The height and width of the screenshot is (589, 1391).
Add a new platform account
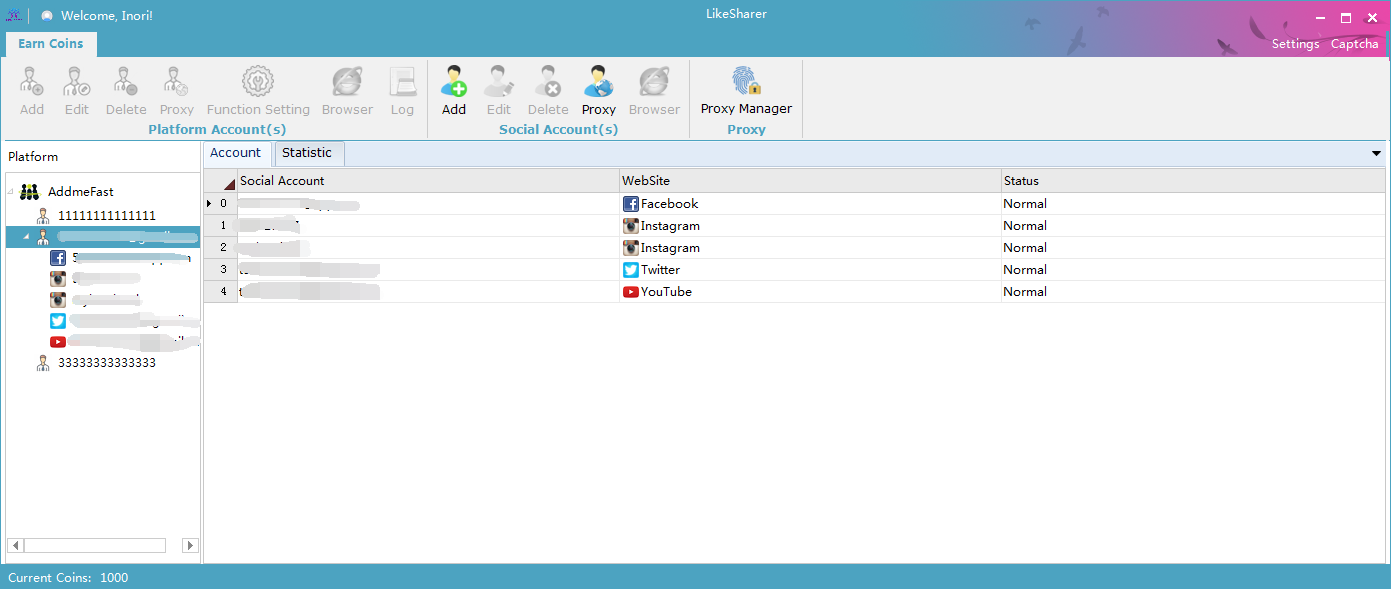tap(32, 91)
